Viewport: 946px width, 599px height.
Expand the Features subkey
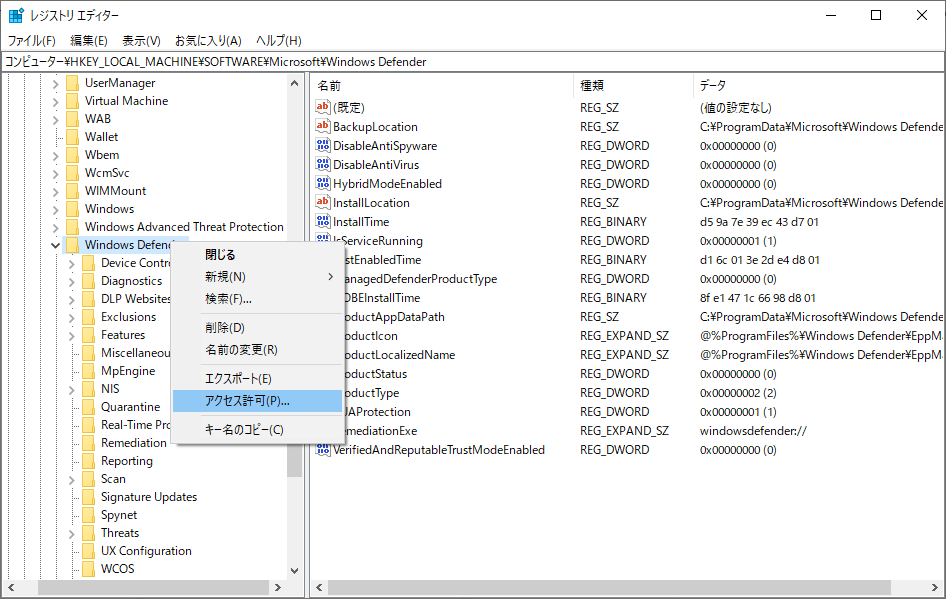[x=72, y=335]
